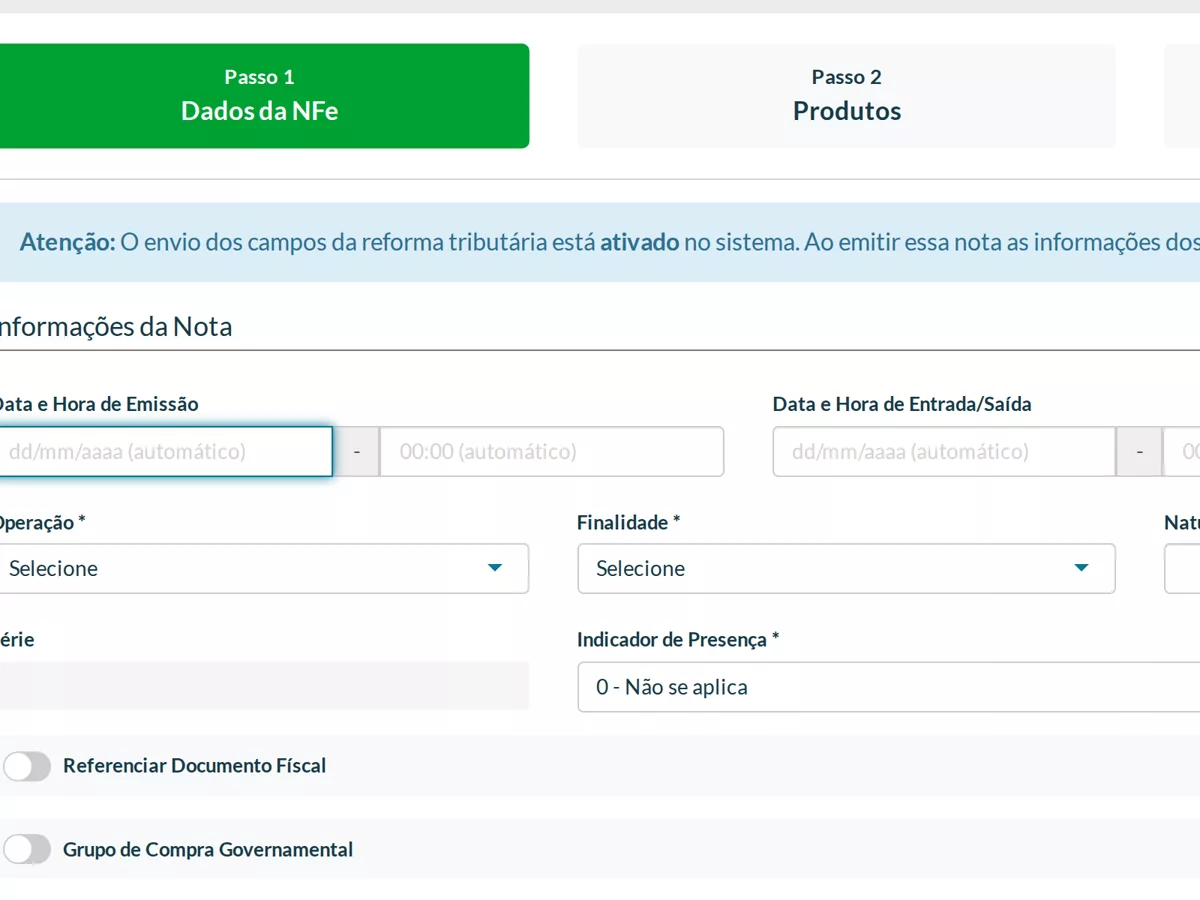This screenshot has height=900, width=1200.
Task: Click the Grupo de Compra Governamental label
Action: coord(208,850)
